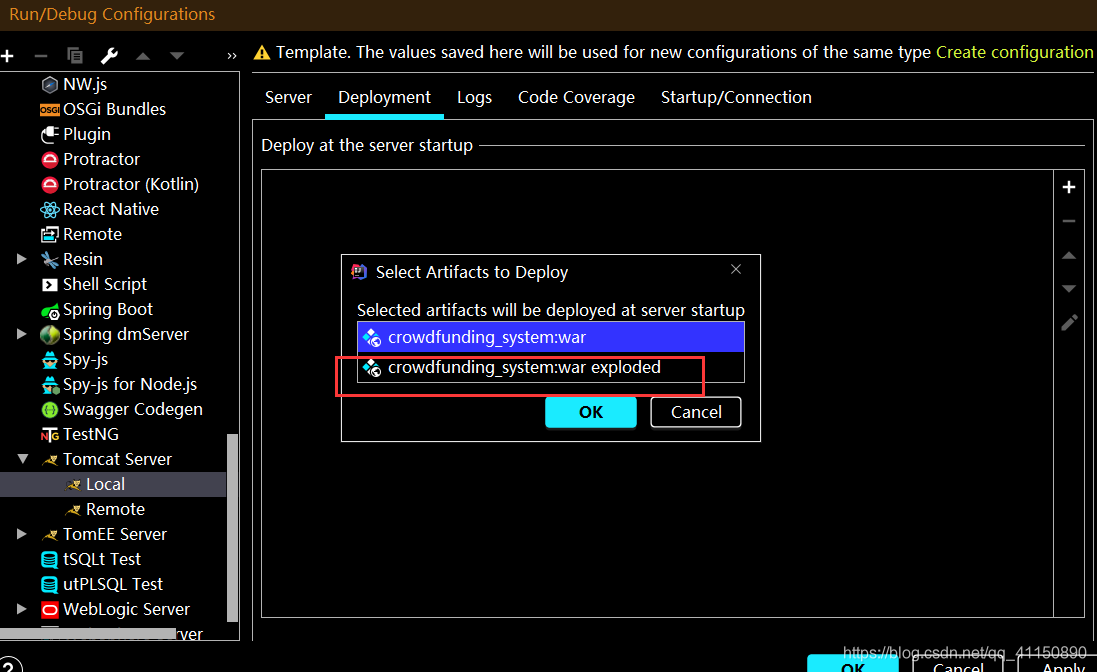Move configuration up arrow in toolbar
Screen dimensions: 1097x672
143,56
